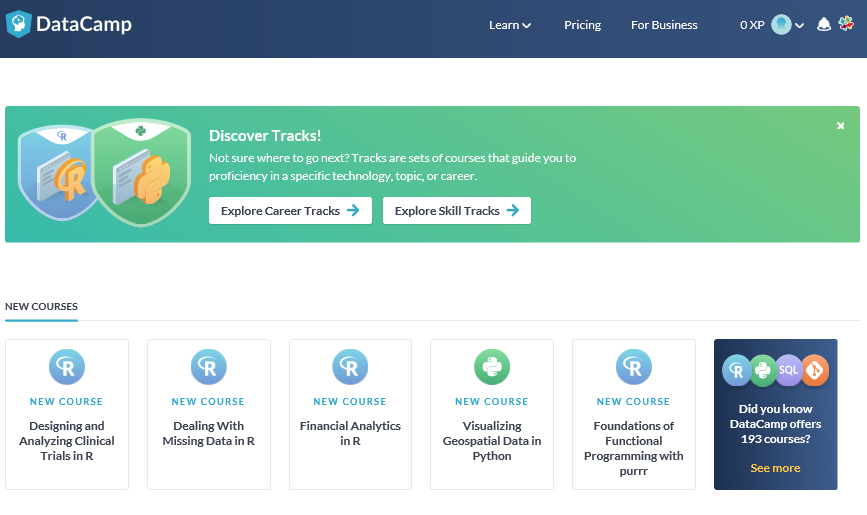Open the DataCamp home text logo
Screen dimensions: 867x515
(x=84, y=24)
